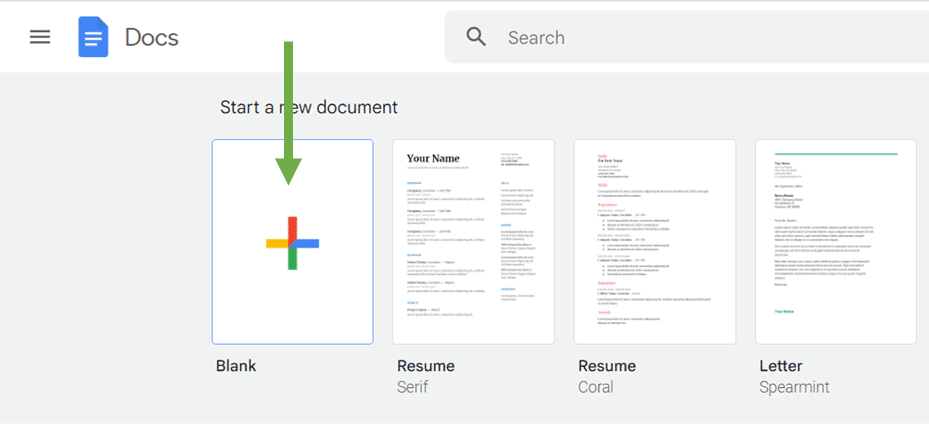Click the Spearmint subtitle text
Screen dimensions: 929x445
(794, 387)
